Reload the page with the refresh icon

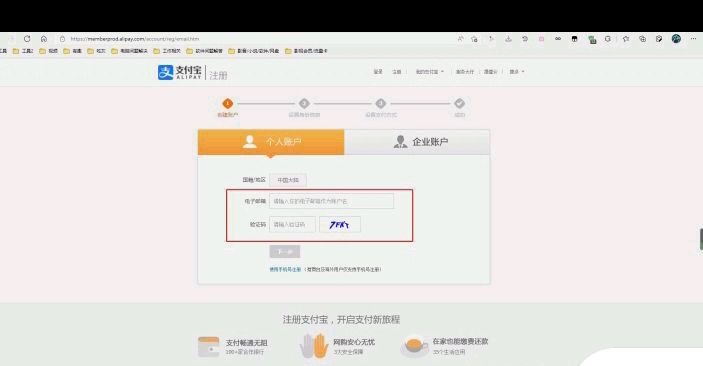(27, 39)
